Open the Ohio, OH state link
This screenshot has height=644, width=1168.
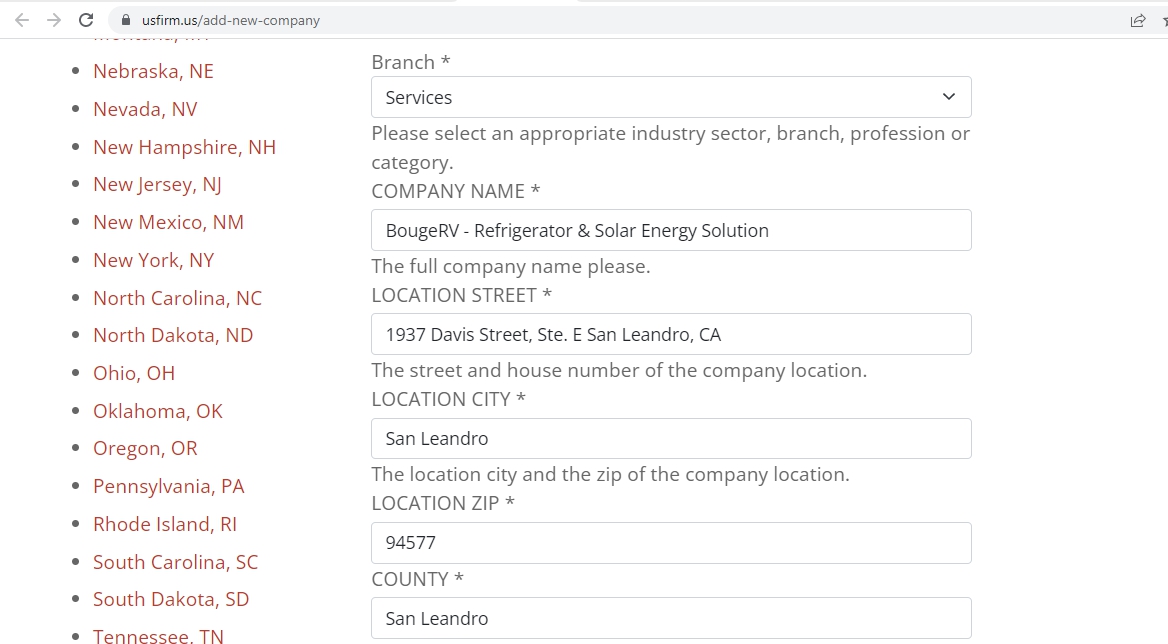134,373
